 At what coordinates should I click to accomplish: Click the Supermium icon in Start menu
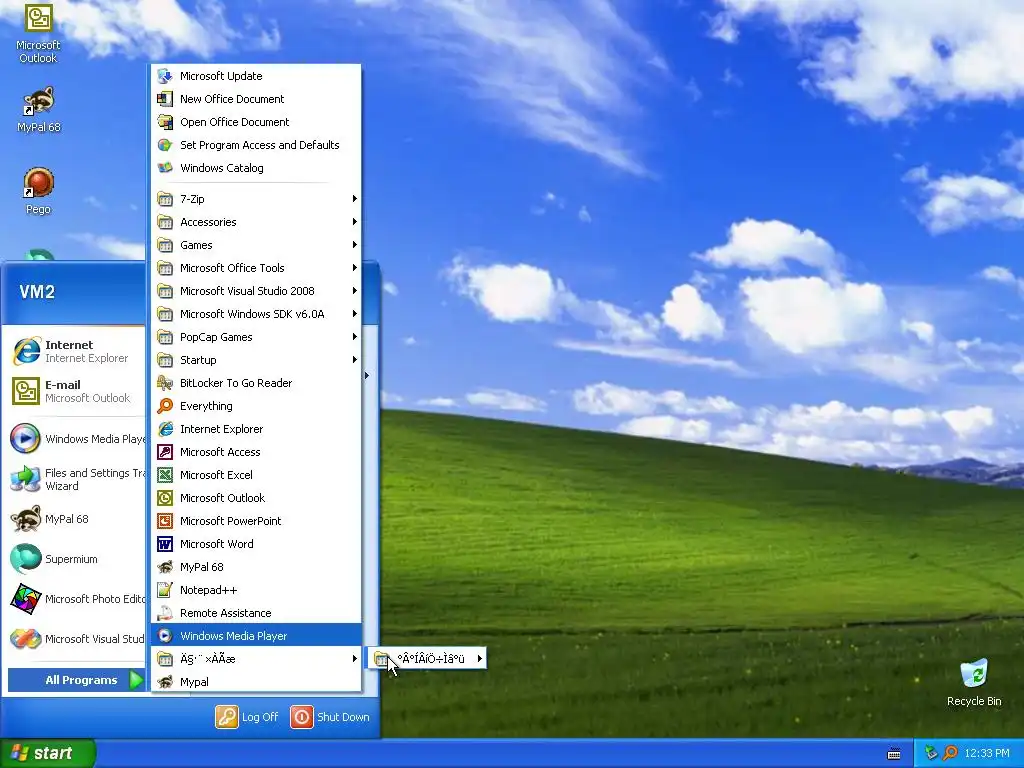point(25,559)
